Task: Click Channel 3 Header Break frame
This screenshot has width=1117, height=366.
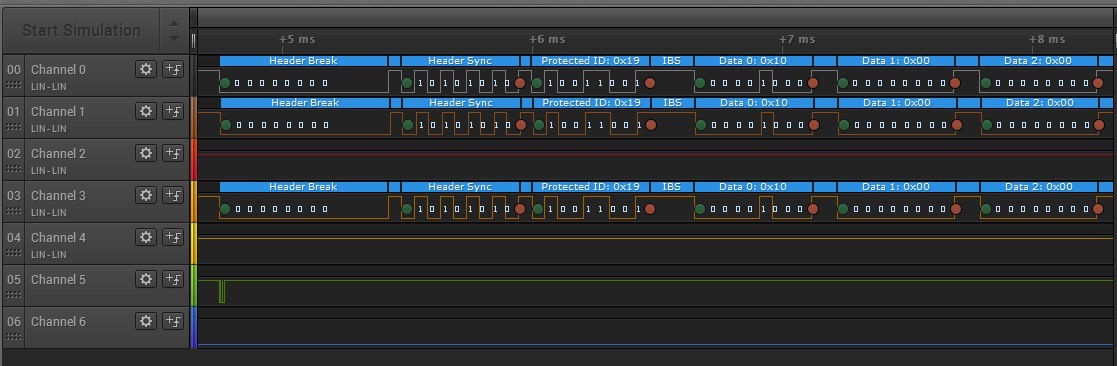Action: (x=303, y=187)
